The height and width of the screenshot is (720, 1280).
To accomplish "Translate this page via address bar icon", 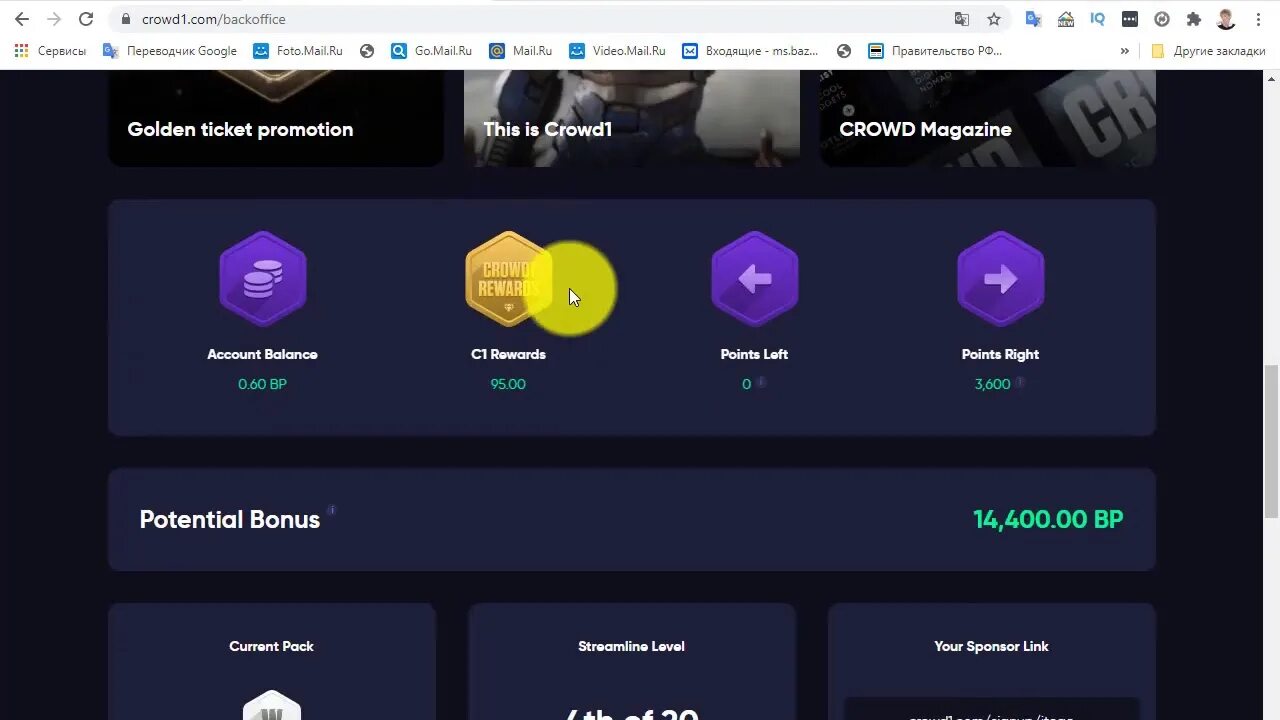I will point(962,19).
